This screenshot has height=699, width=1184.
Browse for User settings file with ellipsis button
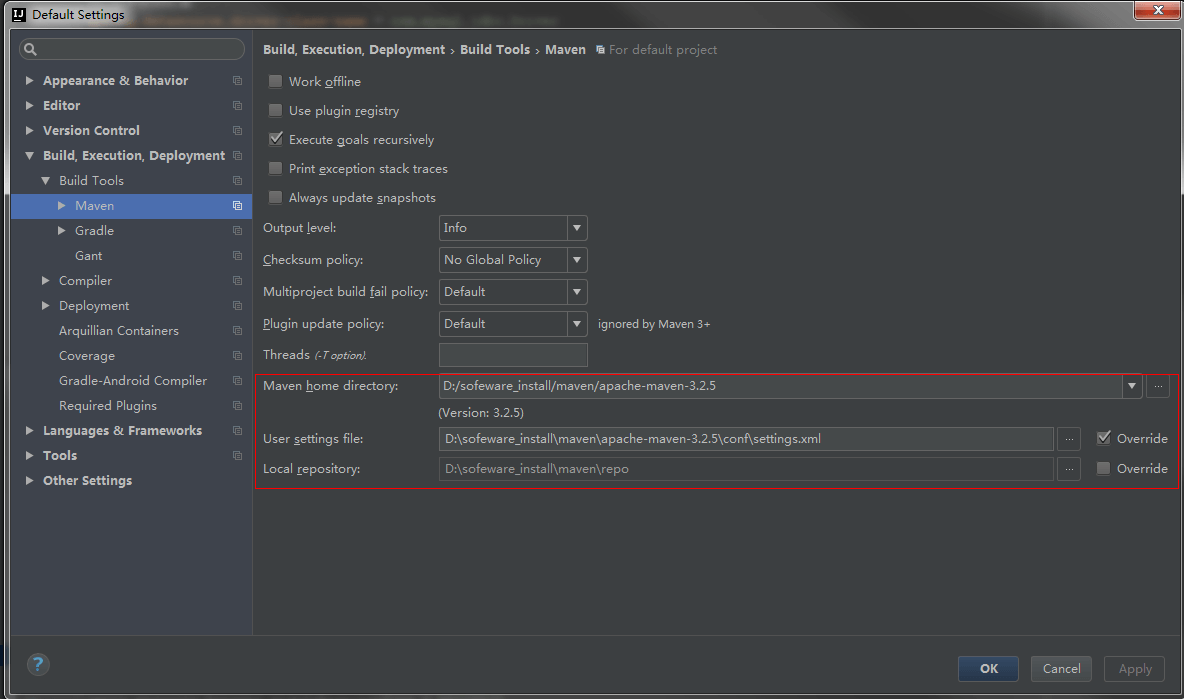pyautogui.click(x=1068, y=439)
